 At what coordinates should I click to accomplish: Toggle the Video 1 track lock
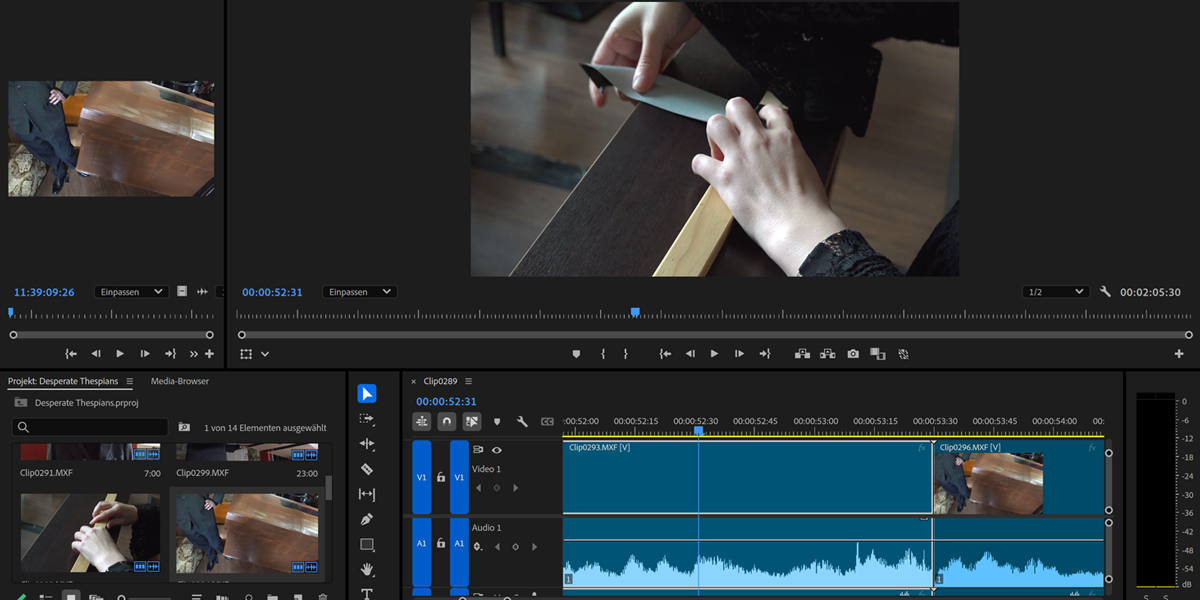coord(441,477)
